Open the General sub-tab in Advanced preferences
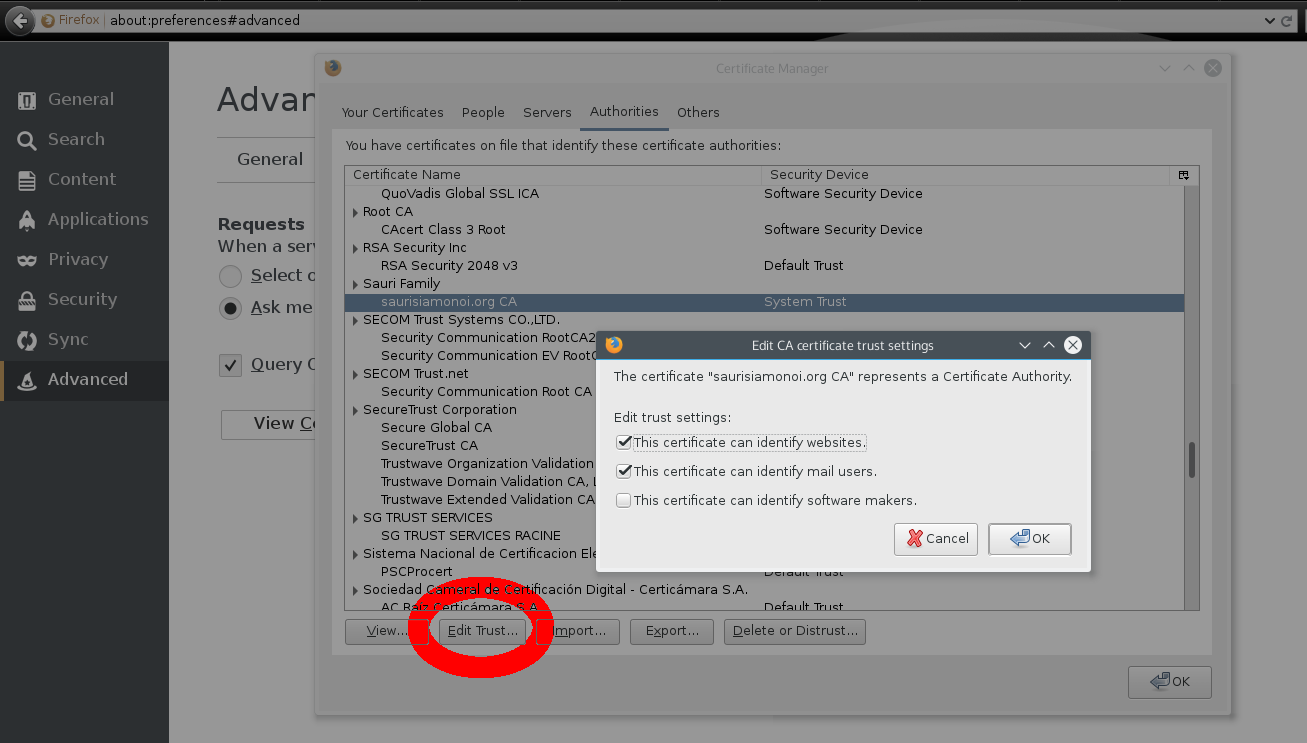Screen dimensions: 1307x743 (x=269, y=159)
